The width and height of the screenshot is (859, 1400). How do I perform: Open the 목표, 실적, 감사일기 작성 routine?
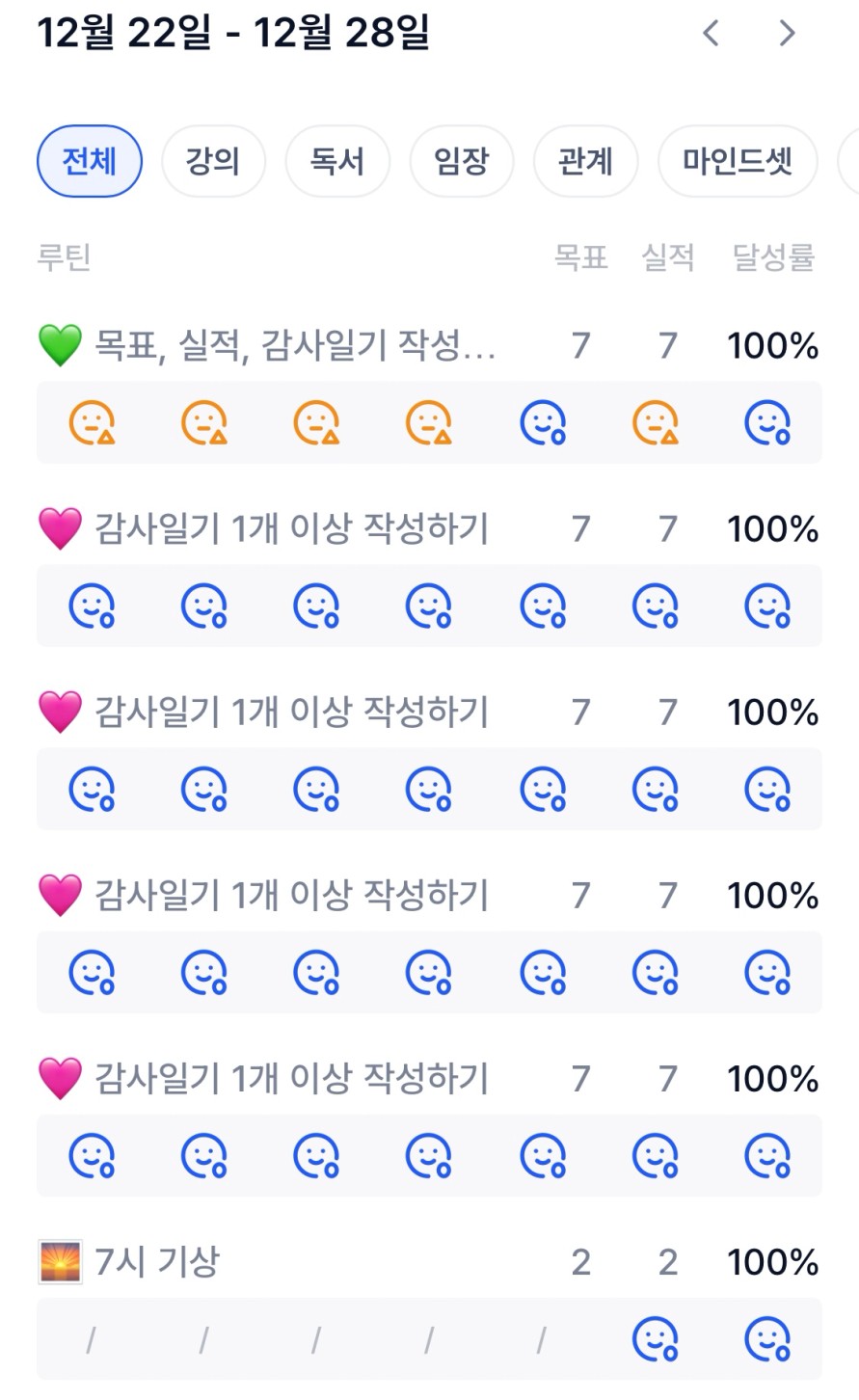(x=294, y=345)
